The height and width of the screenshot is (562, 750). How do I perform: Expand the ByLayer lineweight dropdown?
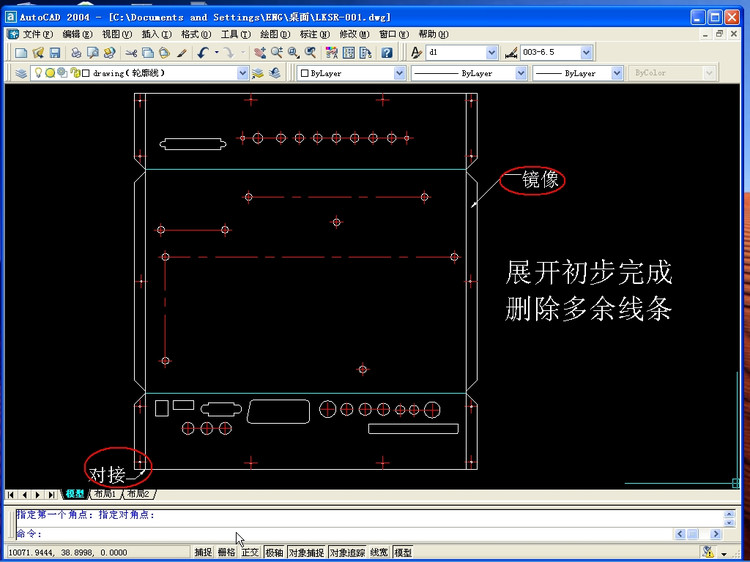point(617,73)
